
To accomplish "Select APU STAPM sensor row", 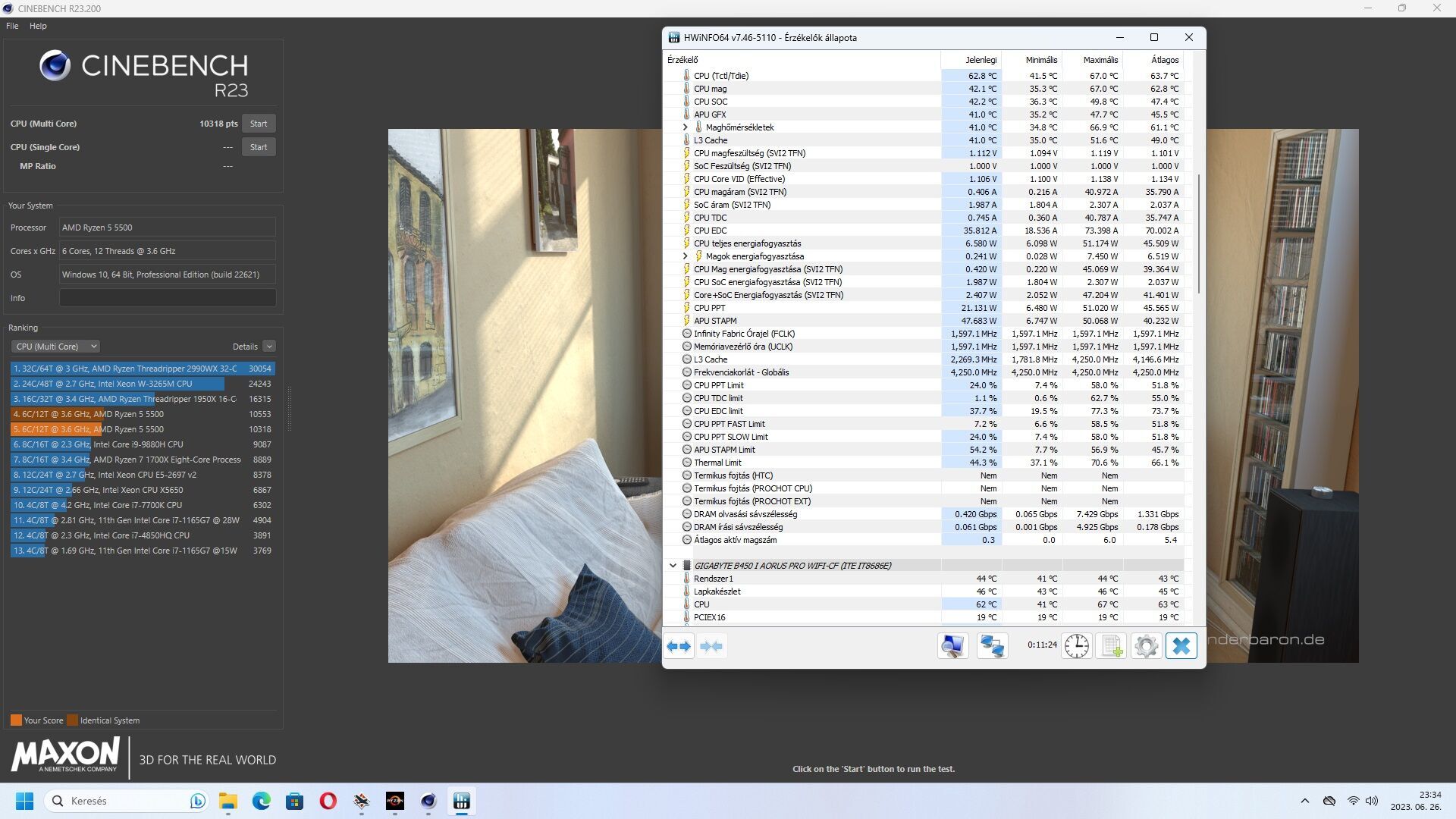I will (924, 321).
